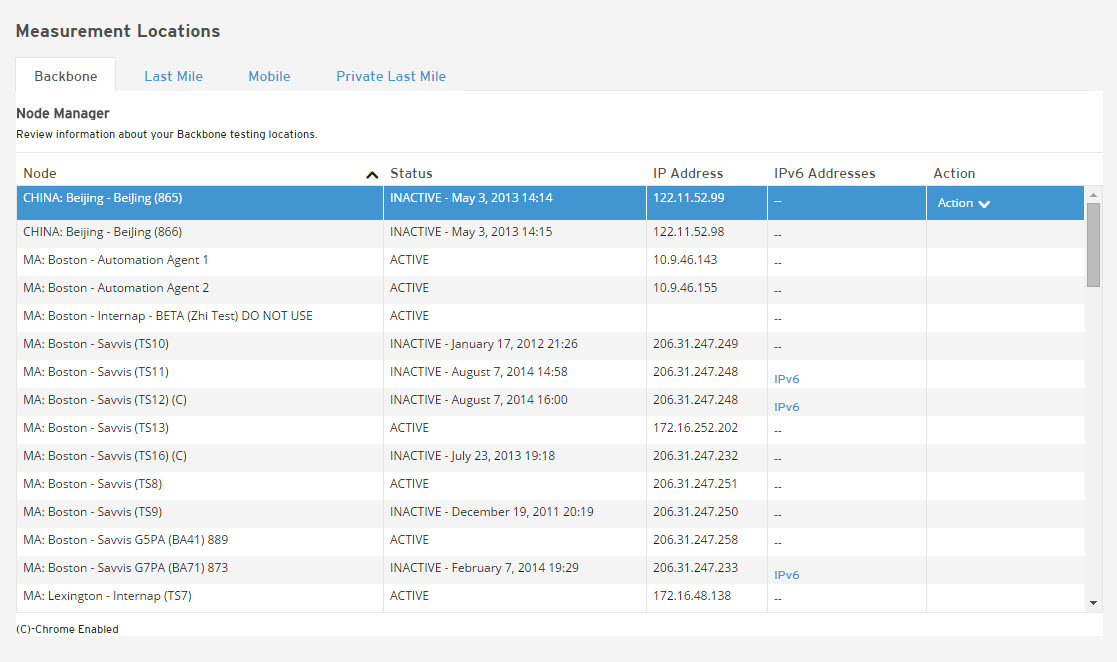Click status INACTIVE - February 7, 2014 19:29
The height and width of the screenshot is (662, 1117).
pyautogui.click(x=484, y=568)
